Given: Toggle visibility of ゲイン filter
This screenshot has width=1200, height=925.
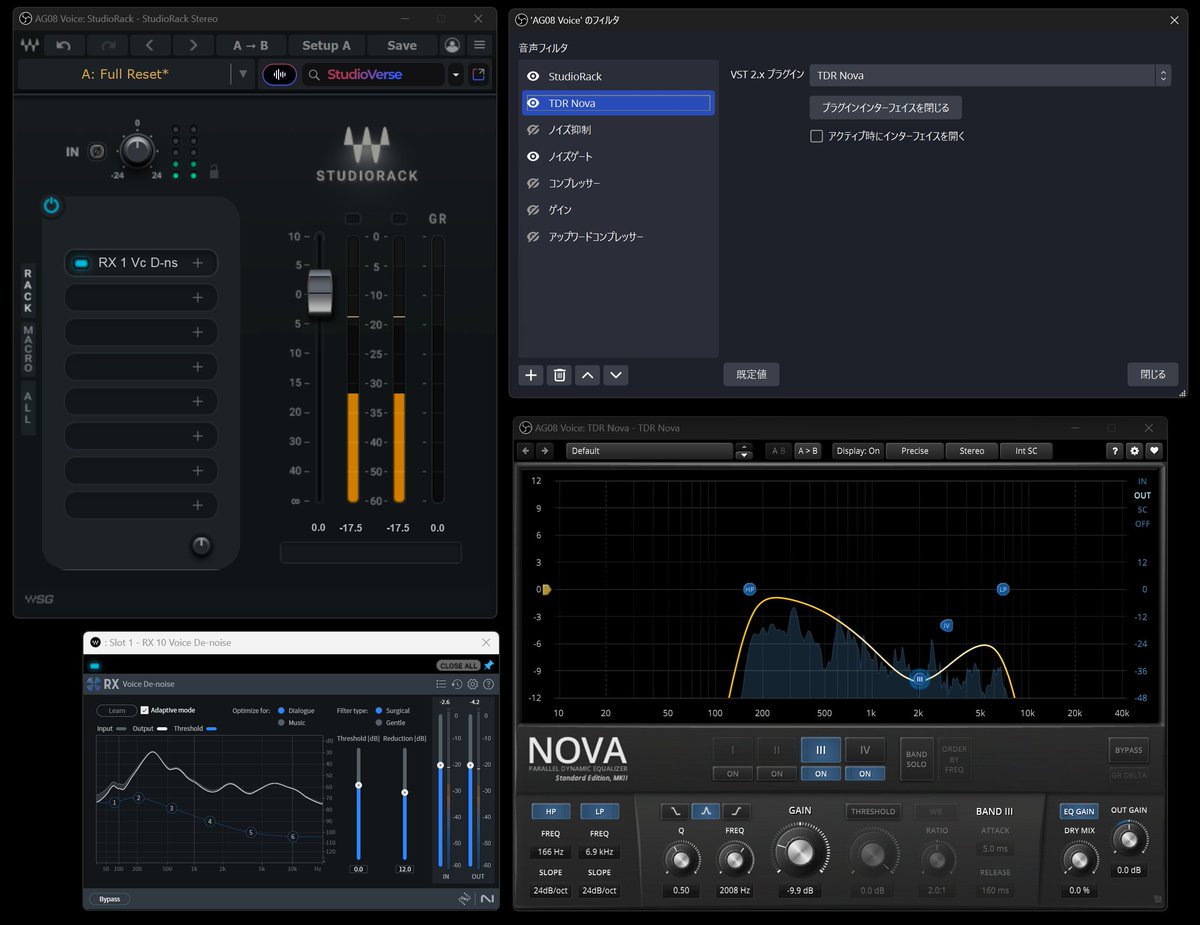Looking at the screenshot, I should point(533,210).
